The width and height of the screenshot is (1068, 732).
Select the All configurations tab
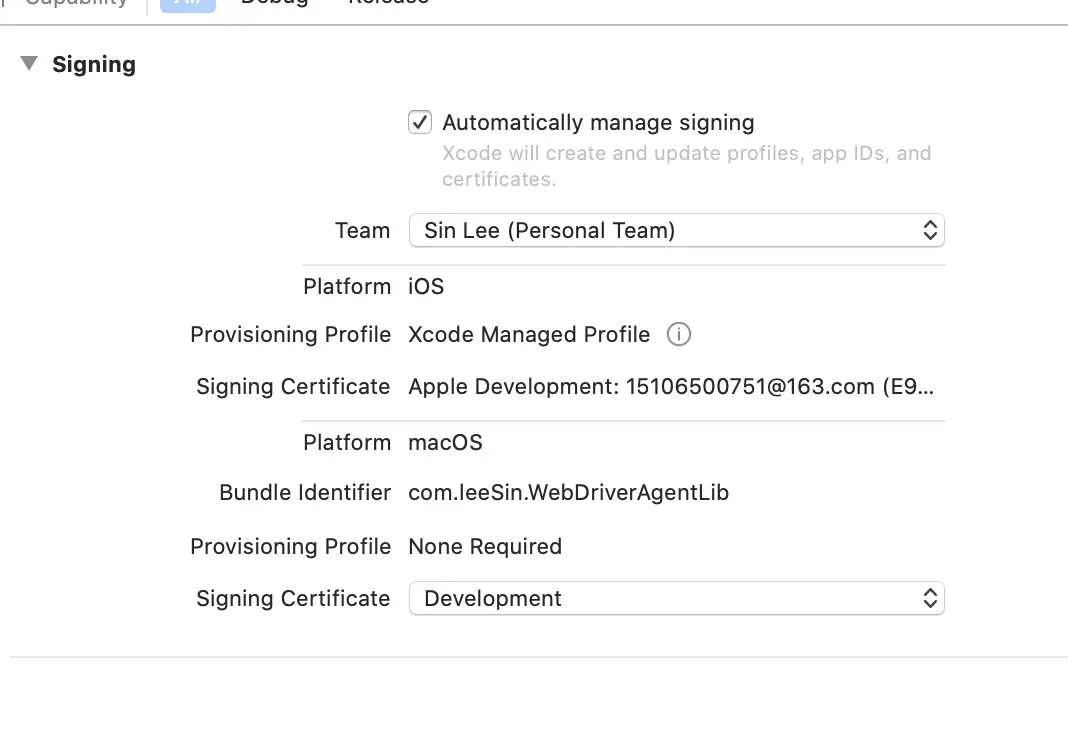[x=188, y=3]
